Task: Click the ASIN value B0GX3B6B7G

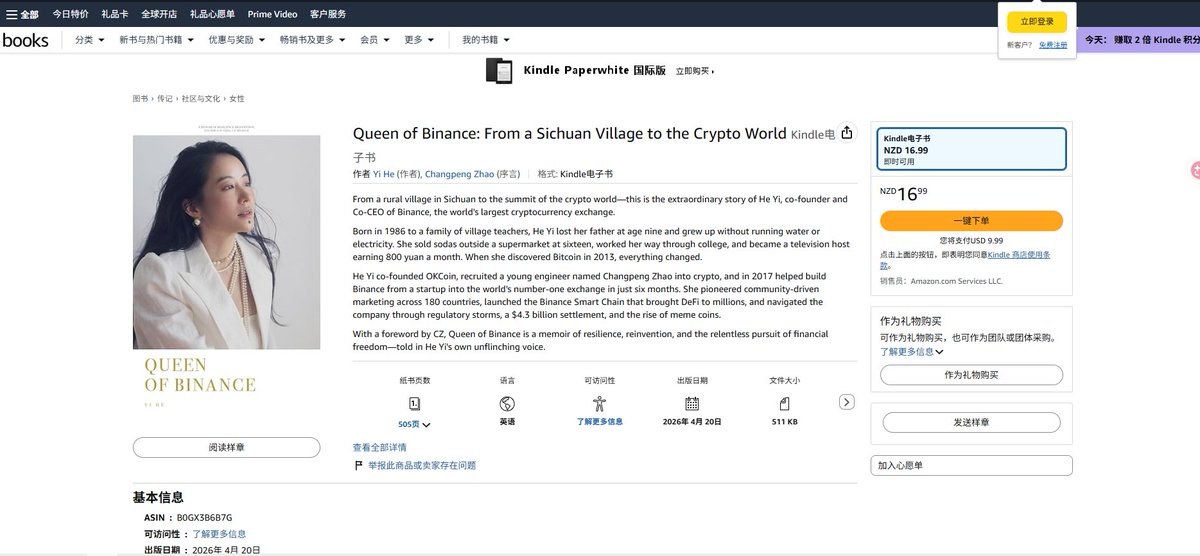Action: point(204,517)
